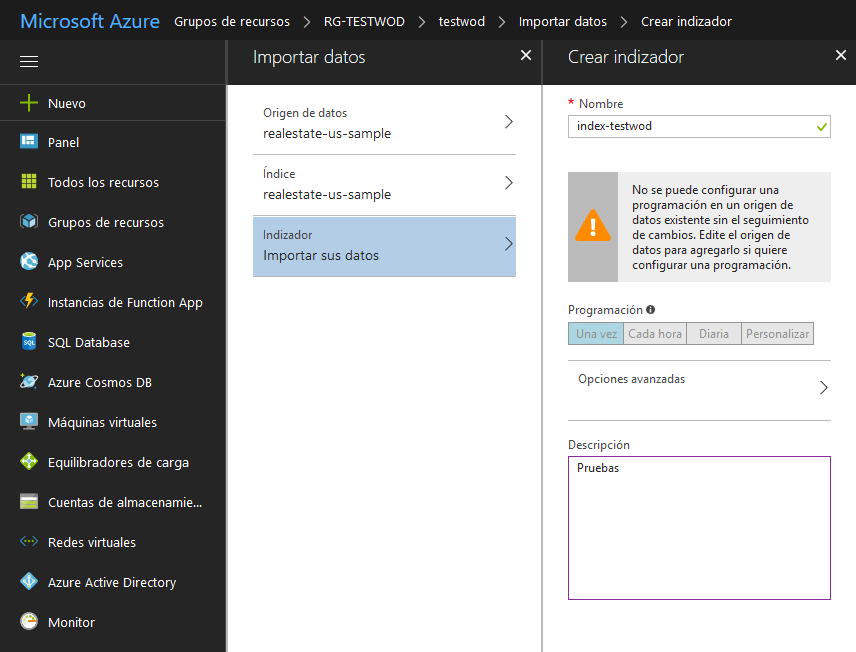Open Azure Cosmos DB icon
Image resolution: width=856 pixels, height=652 pixels.
click(29, 382)
